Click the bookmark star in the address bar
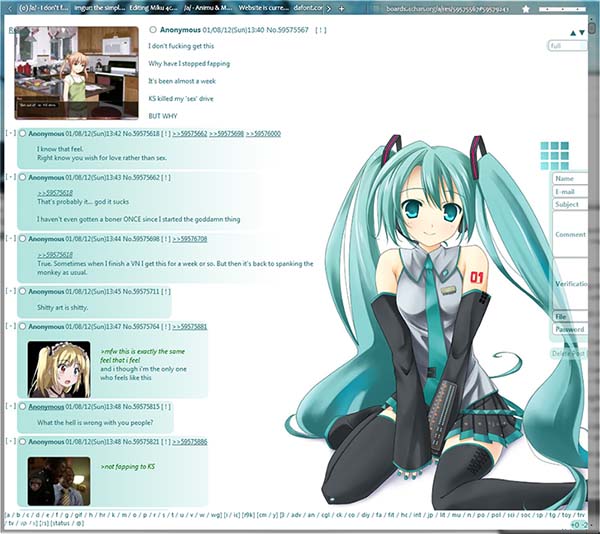The height and width of the screenshot is (534, 600). pos(526,8)
